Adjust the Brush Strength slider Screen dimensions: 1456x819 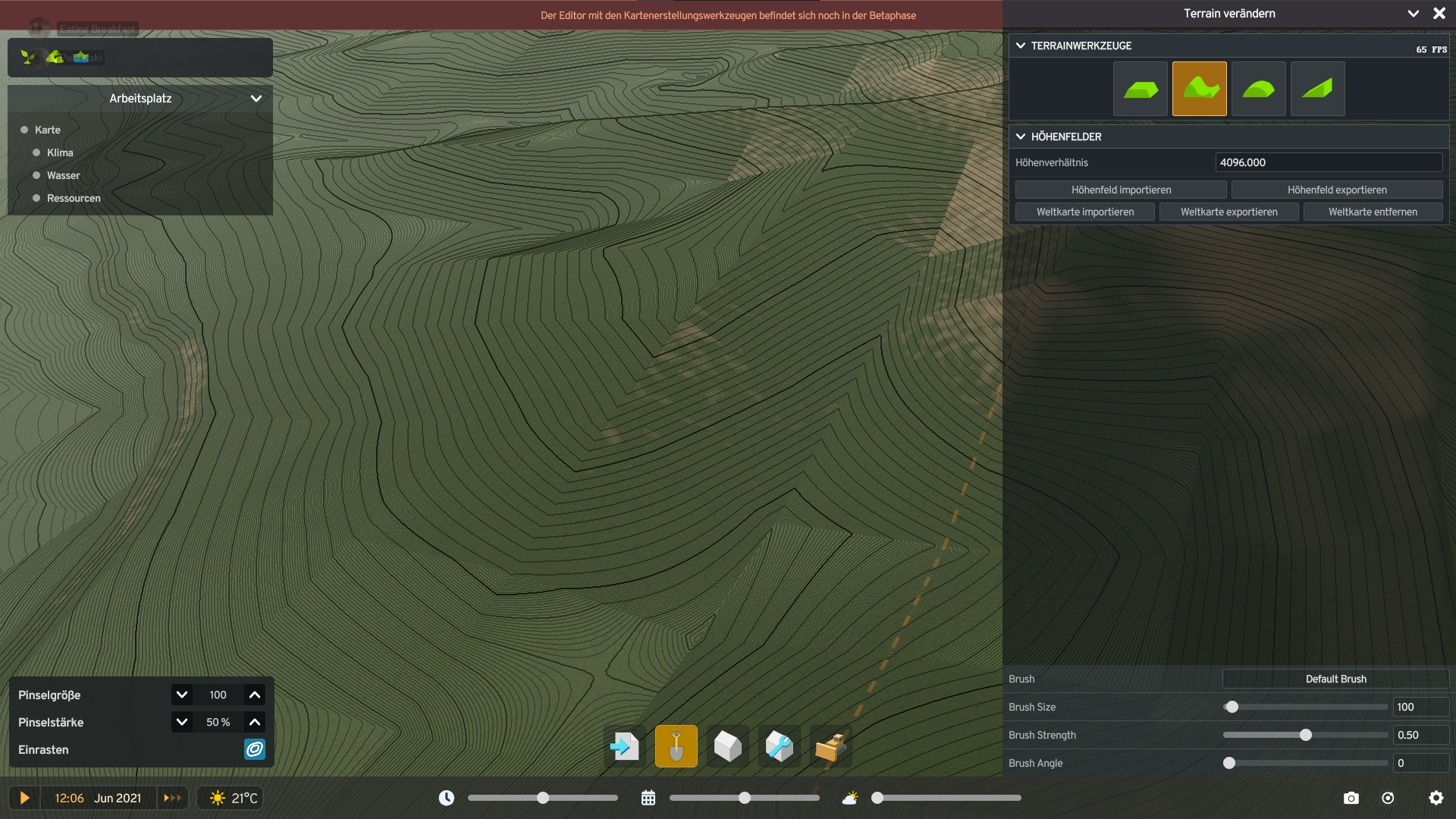[x=1305, y=735]
